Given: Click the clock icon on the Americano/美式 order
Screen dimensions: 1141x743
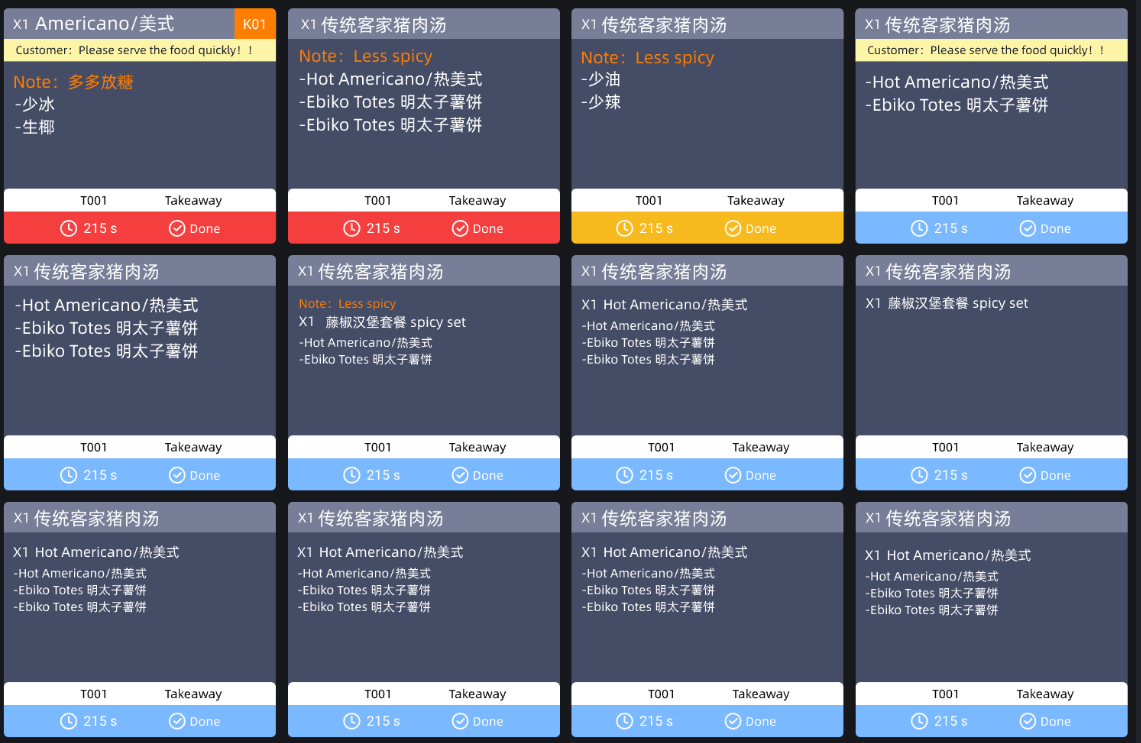Looking at the screenshot, I should (x=68, y=228).
